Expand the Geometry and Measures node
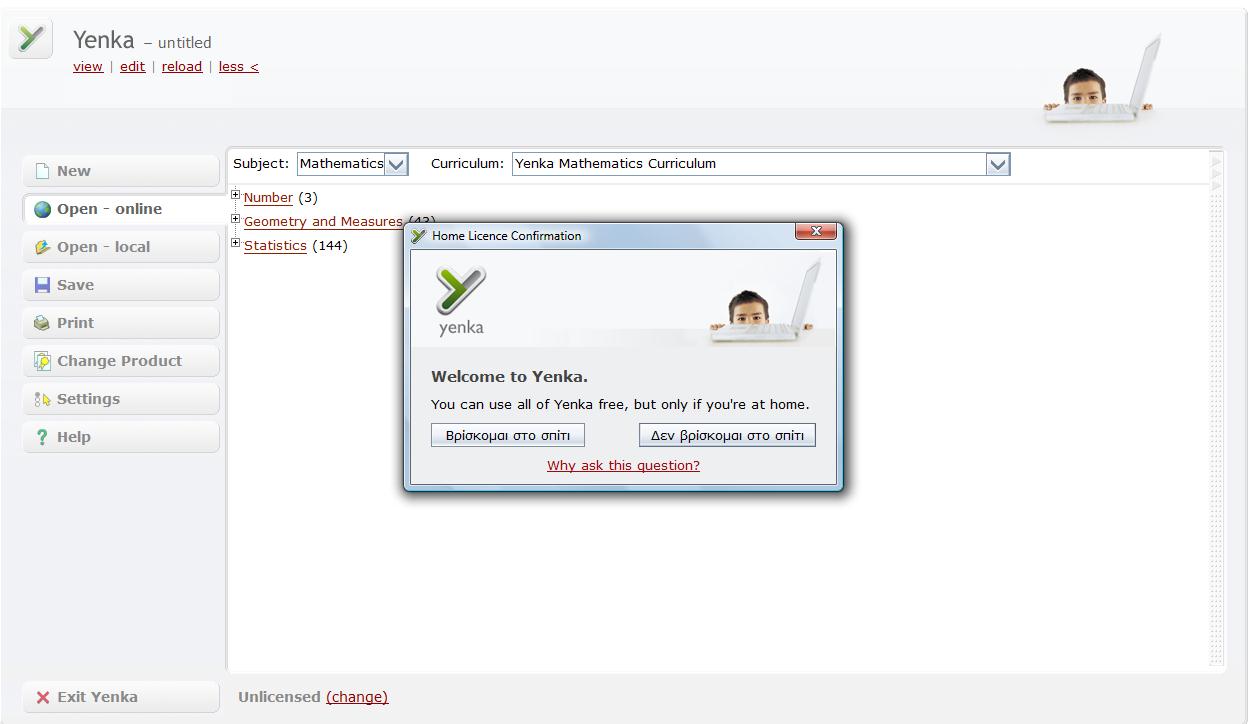The width and height of the screenshot is (1256, 724). 236,219
